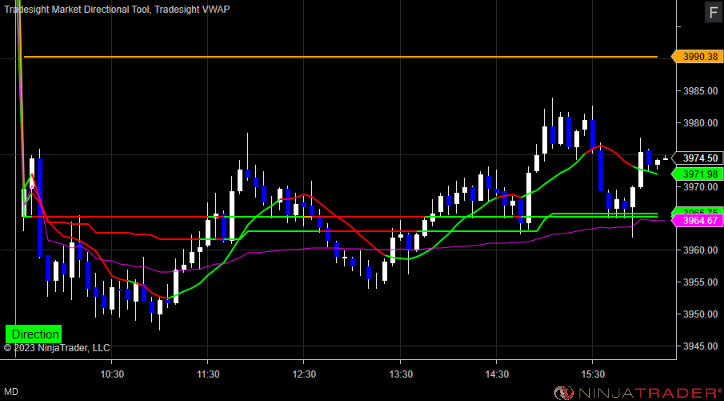This screenshot has width=724, height=401.
Task: Select the 3974.50 current price marker
Action: click(697, 158)
